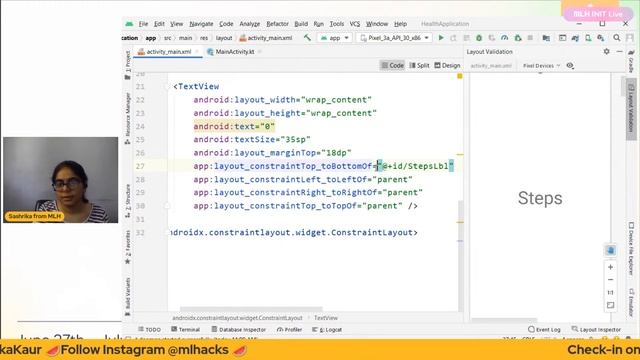Close the activity_main.xml tab
The image size is (640, 360).
pos(197,52)
